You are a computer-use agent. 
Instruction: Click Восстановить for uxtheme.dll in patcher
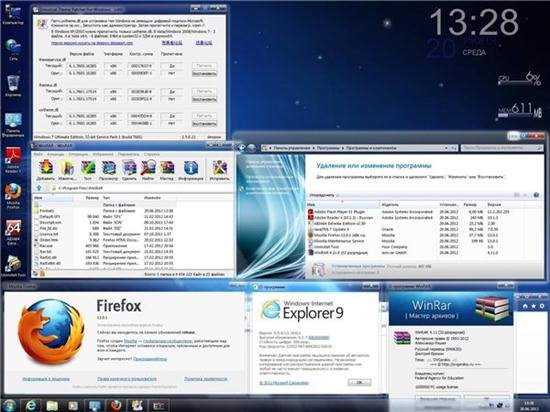pyautogui.click(x=204, y=124)
